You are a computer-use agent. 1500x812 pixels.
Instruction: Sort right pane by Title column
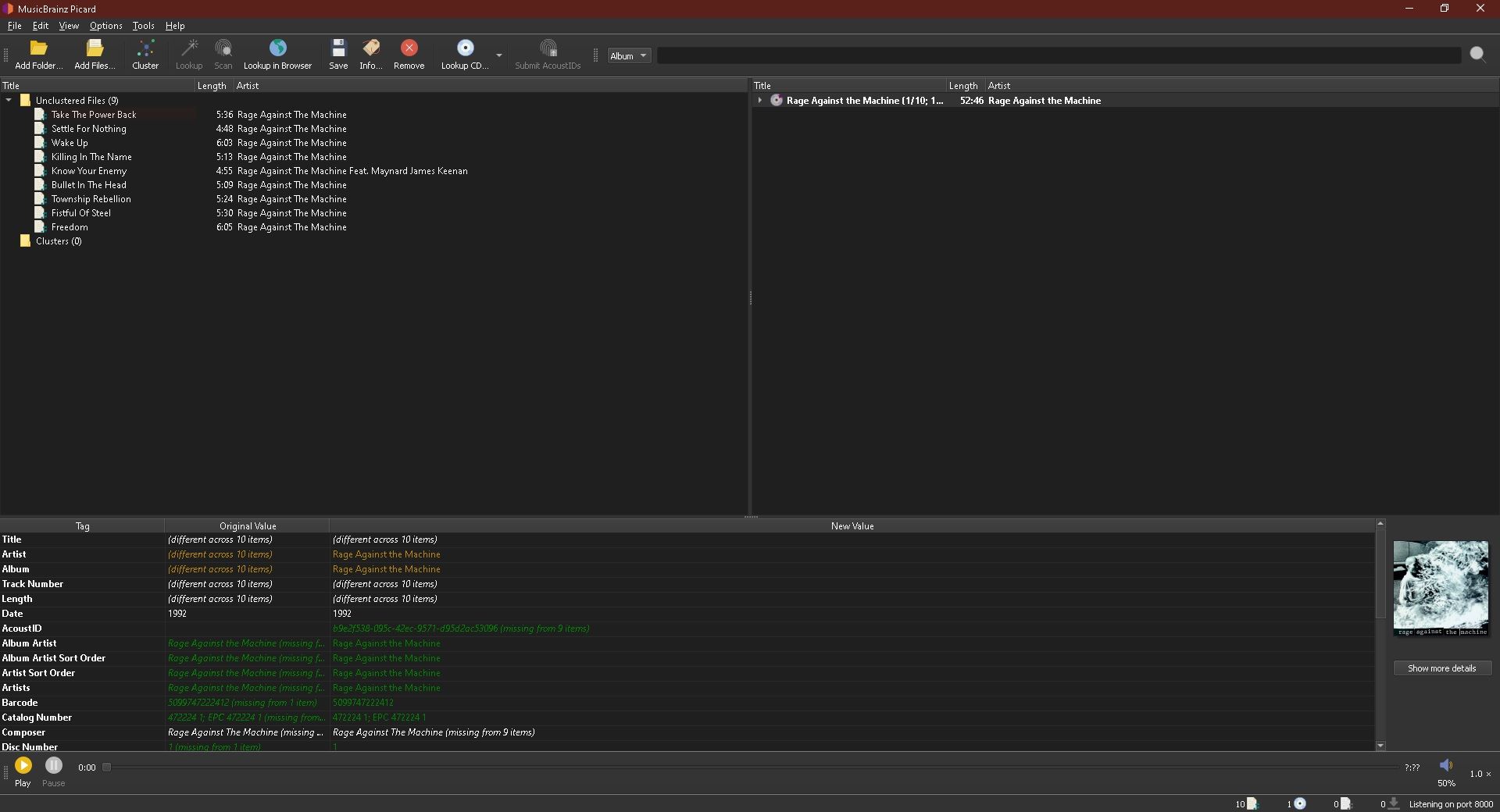[849, 86]
